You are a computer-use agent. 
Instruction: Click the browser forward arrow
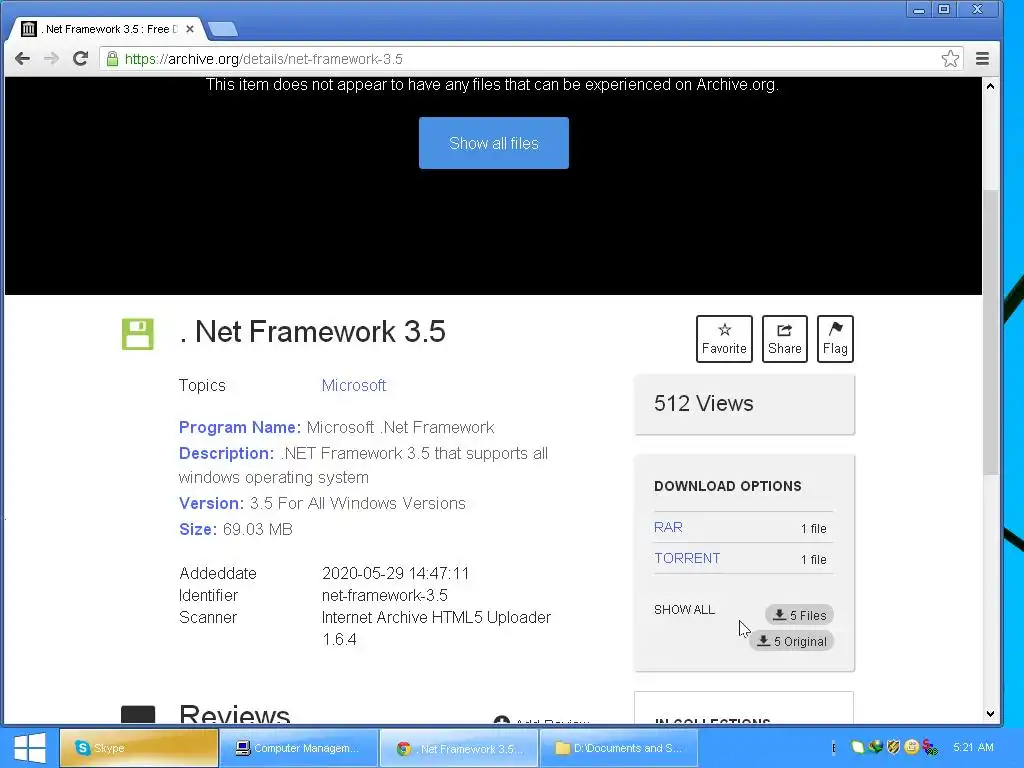pyautogui.click(x=51, y=59)
